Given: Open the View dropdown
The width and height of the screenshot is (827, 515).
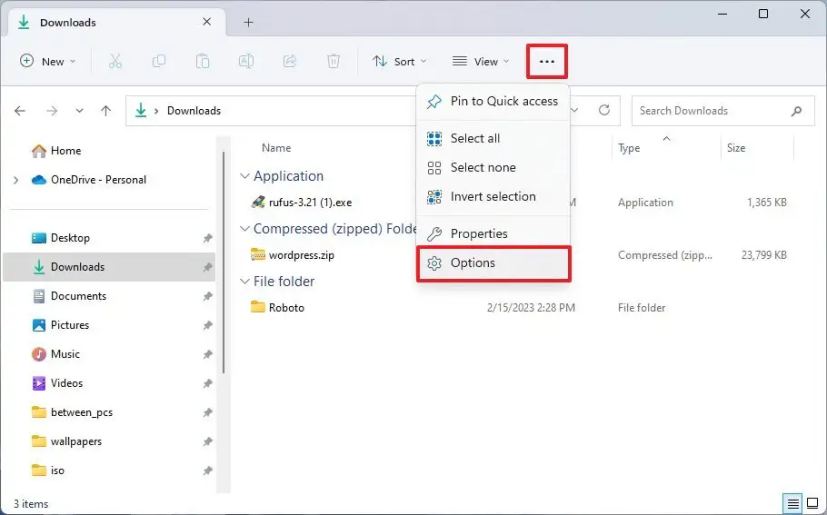Looking at the screenshot, I should [480, 62].
